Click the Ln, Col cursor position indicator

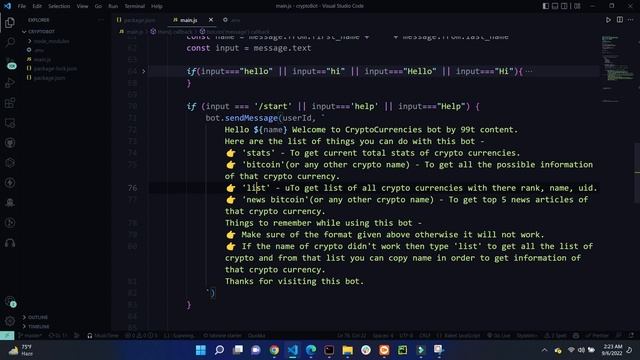click(x=351, y=336)
